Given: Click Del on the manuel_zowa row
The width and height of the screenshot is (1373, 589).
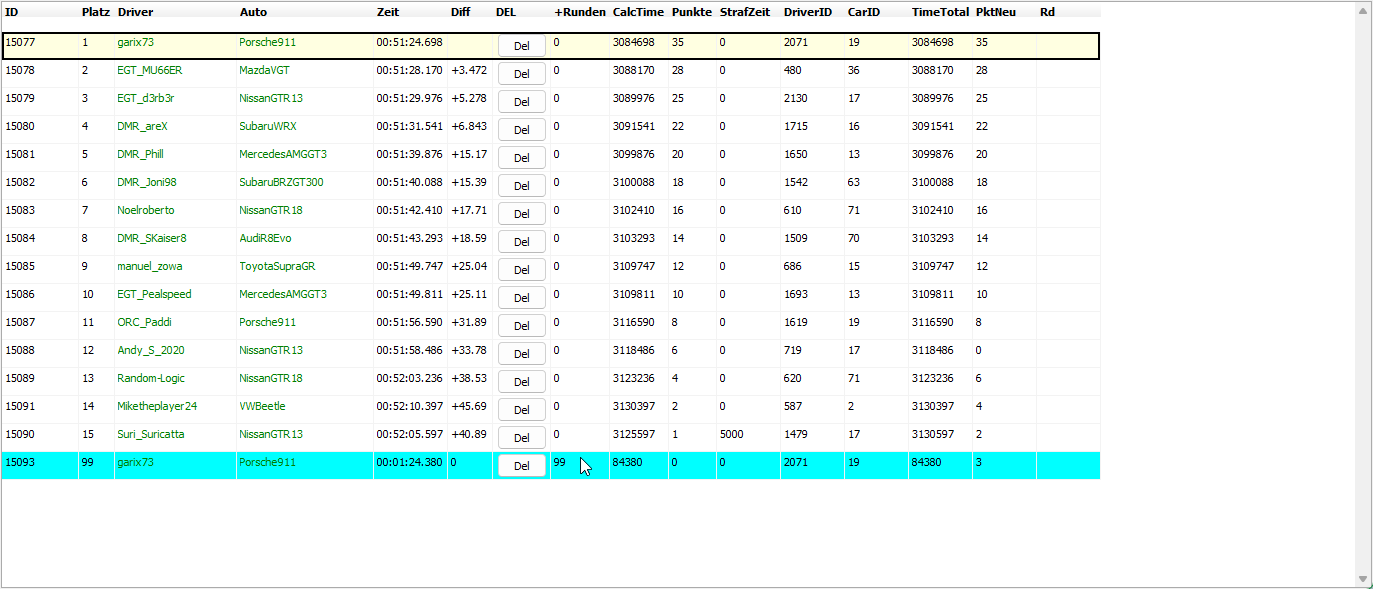Looking at the screenshot, I should click(521, 270).
